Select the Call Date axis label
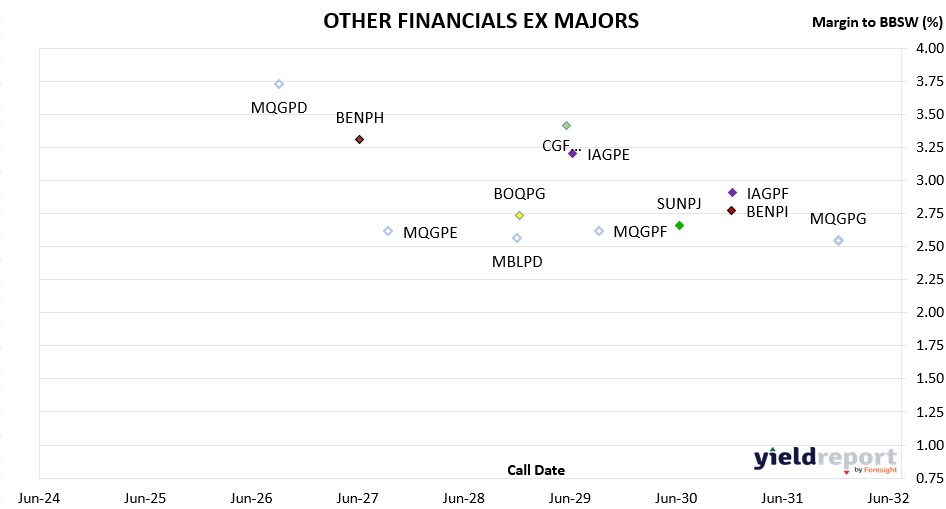 click(536, 470)
